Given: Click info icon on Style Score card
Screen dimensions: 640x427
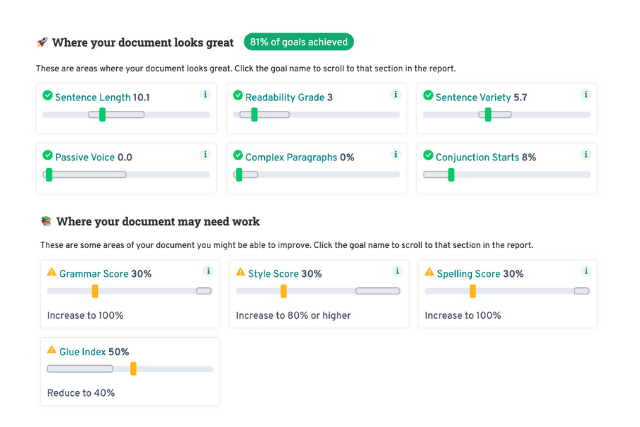Looking at the screenshot, I should [x=397, y=271].
